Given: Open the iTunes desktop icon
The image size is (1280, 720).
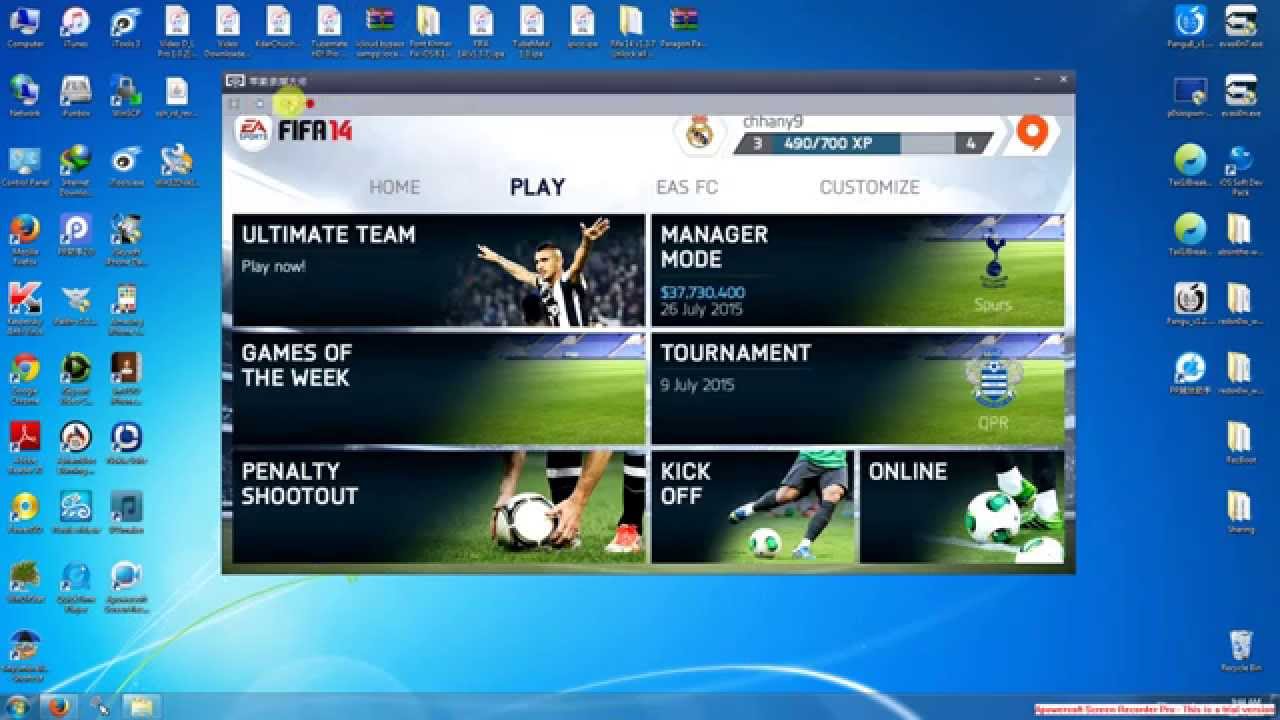Looking at the screenshot, I should coord(75,26).
